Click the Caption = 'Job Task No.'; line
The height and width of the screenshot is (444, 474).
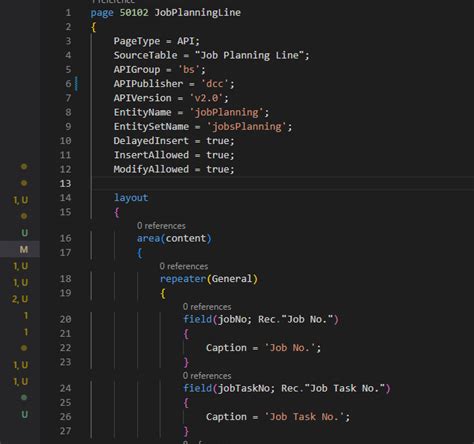[x=278, y=417]
